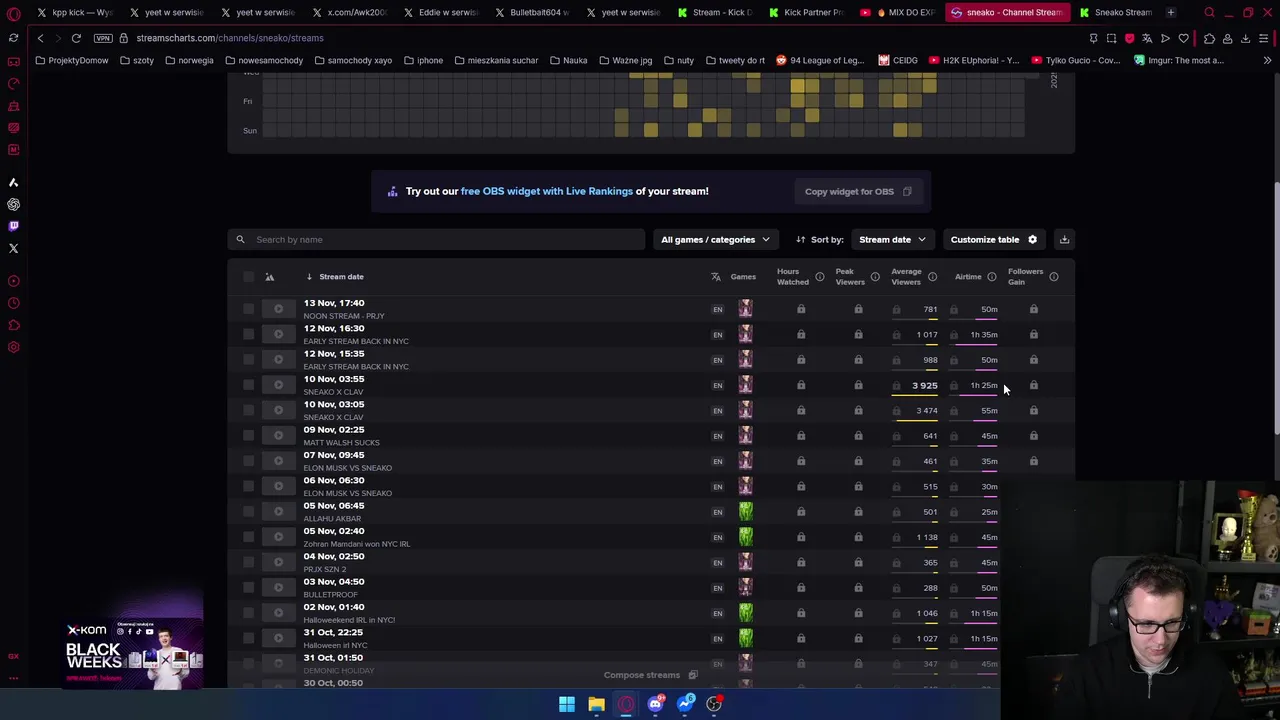Click the VPN badge in address bar
Viewport: 1280px width, 720px height.
point(103,38)
